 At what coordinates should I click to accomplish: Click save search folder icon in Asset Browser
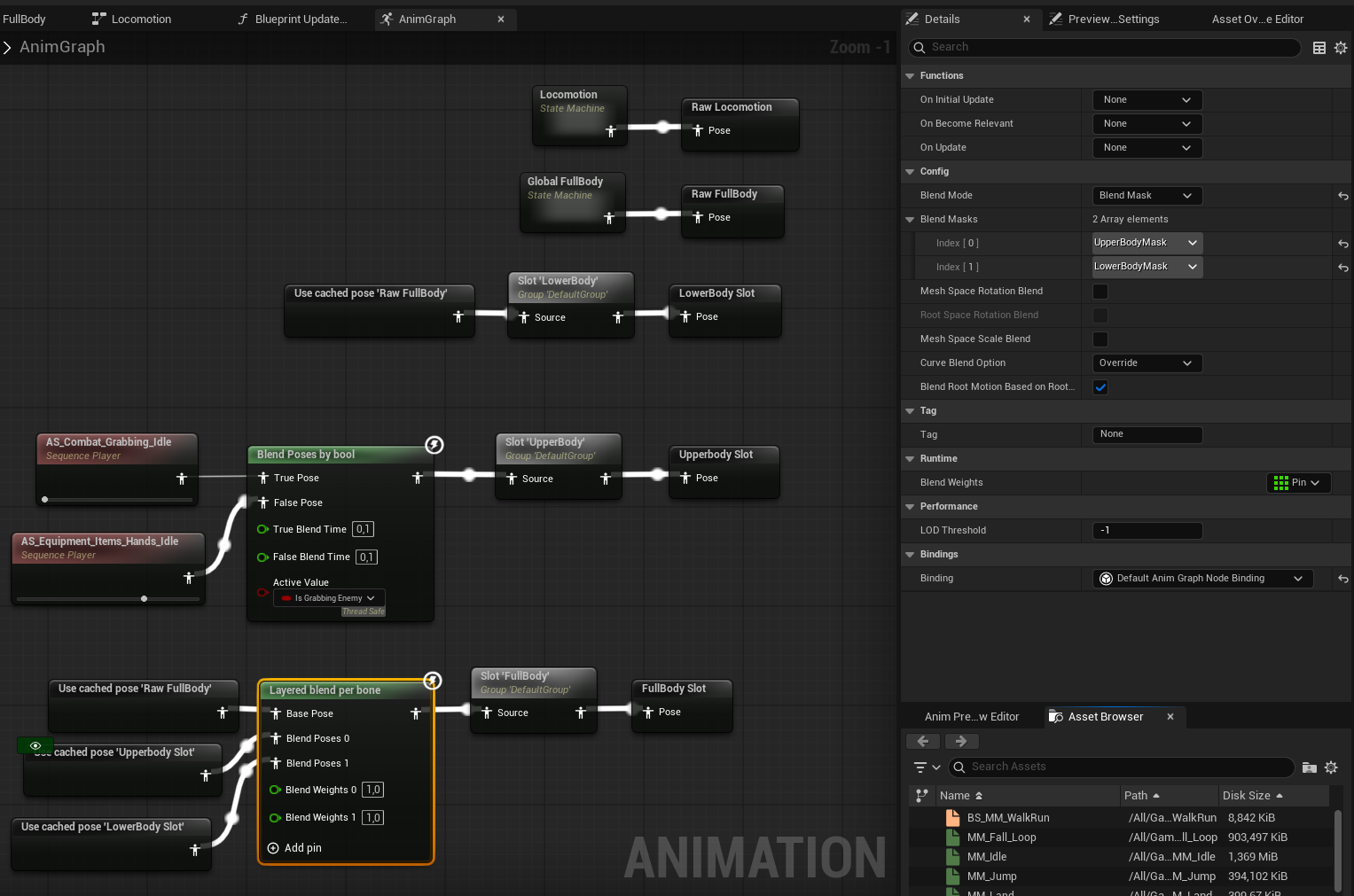(1309, 767)
